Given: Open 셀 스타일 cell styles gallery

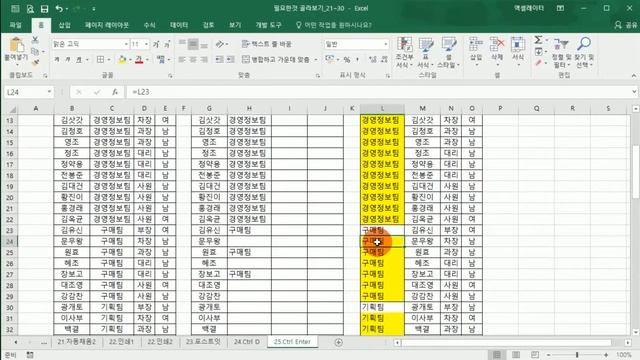Looking at the screenshot, I should coord(448,52).
